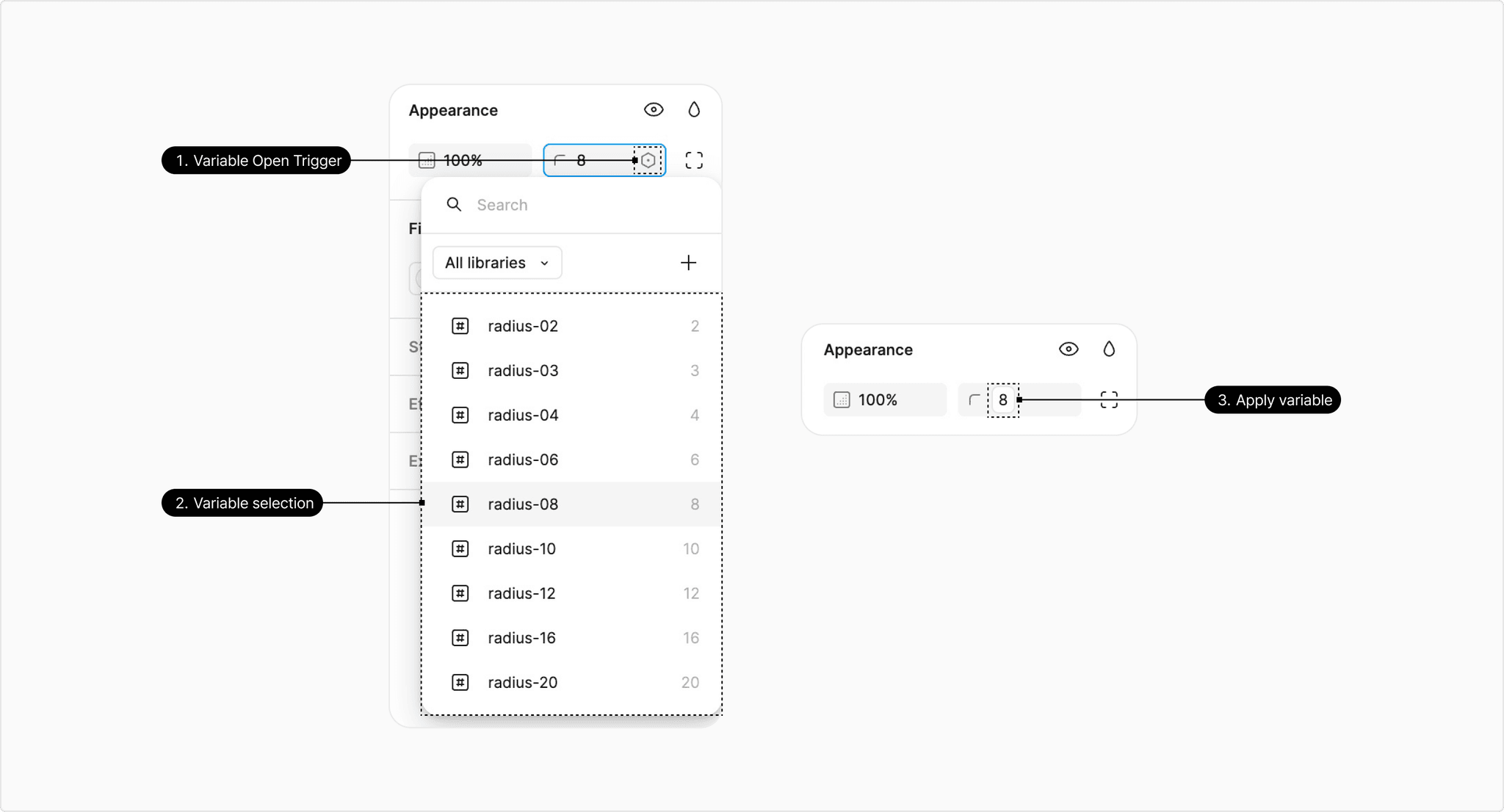1504x812 pixels.
Task: Click individual corners icon in right panel
Action: (x=1109, y=400)
